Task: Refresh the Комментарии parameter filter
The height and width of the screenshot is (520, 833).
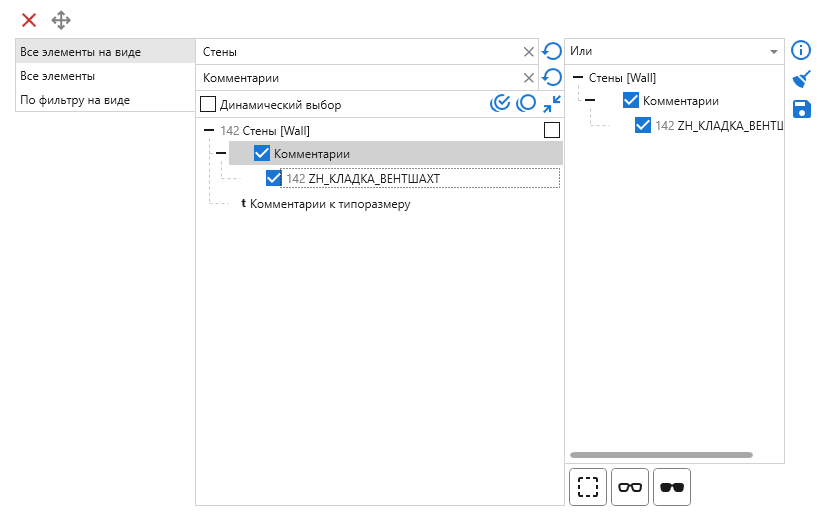Action: (552, 78)
